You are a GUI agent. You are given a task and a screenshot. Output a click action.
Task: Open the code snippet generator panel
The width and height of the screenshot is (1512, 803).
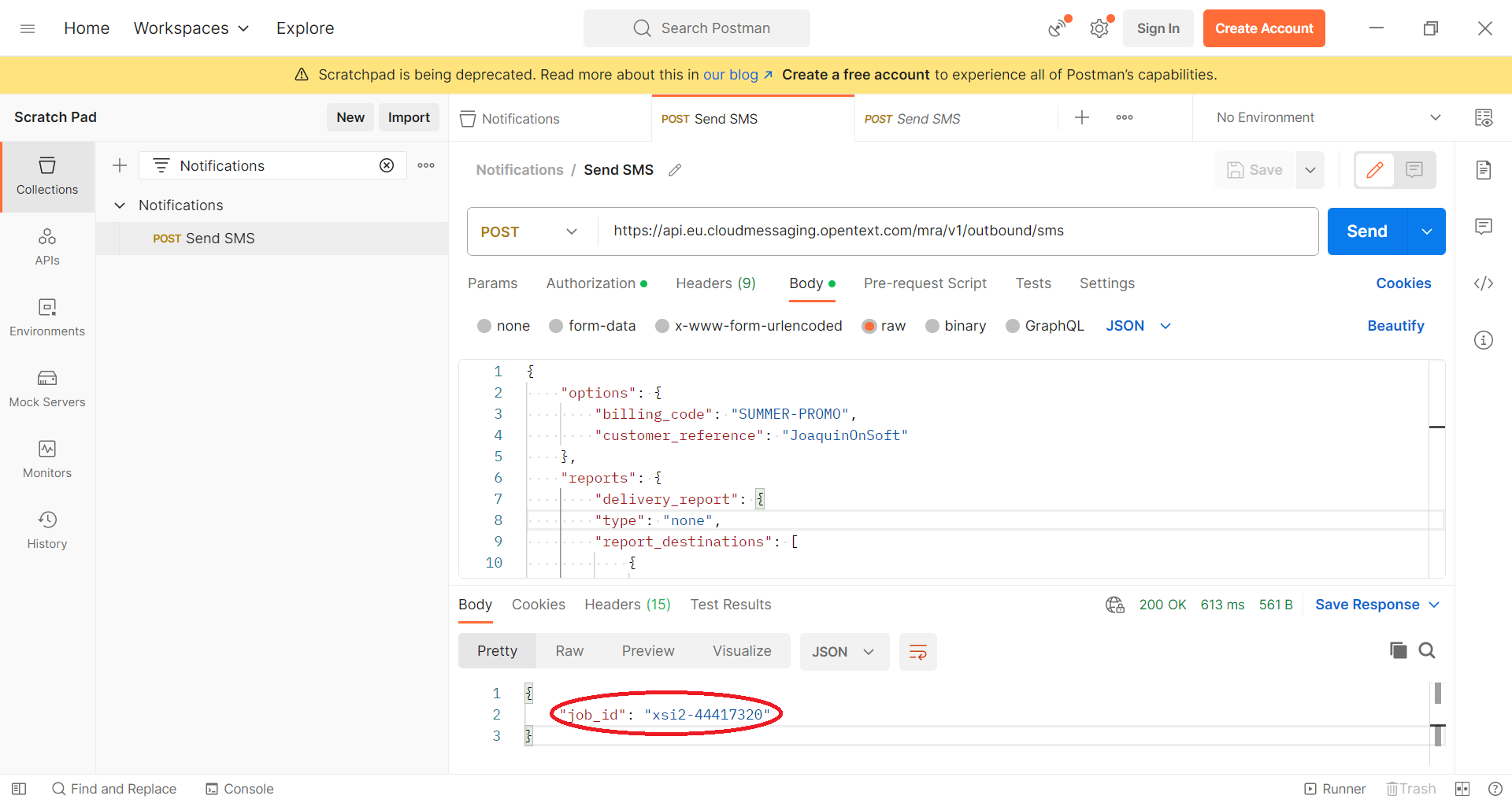coord(1484,283)
